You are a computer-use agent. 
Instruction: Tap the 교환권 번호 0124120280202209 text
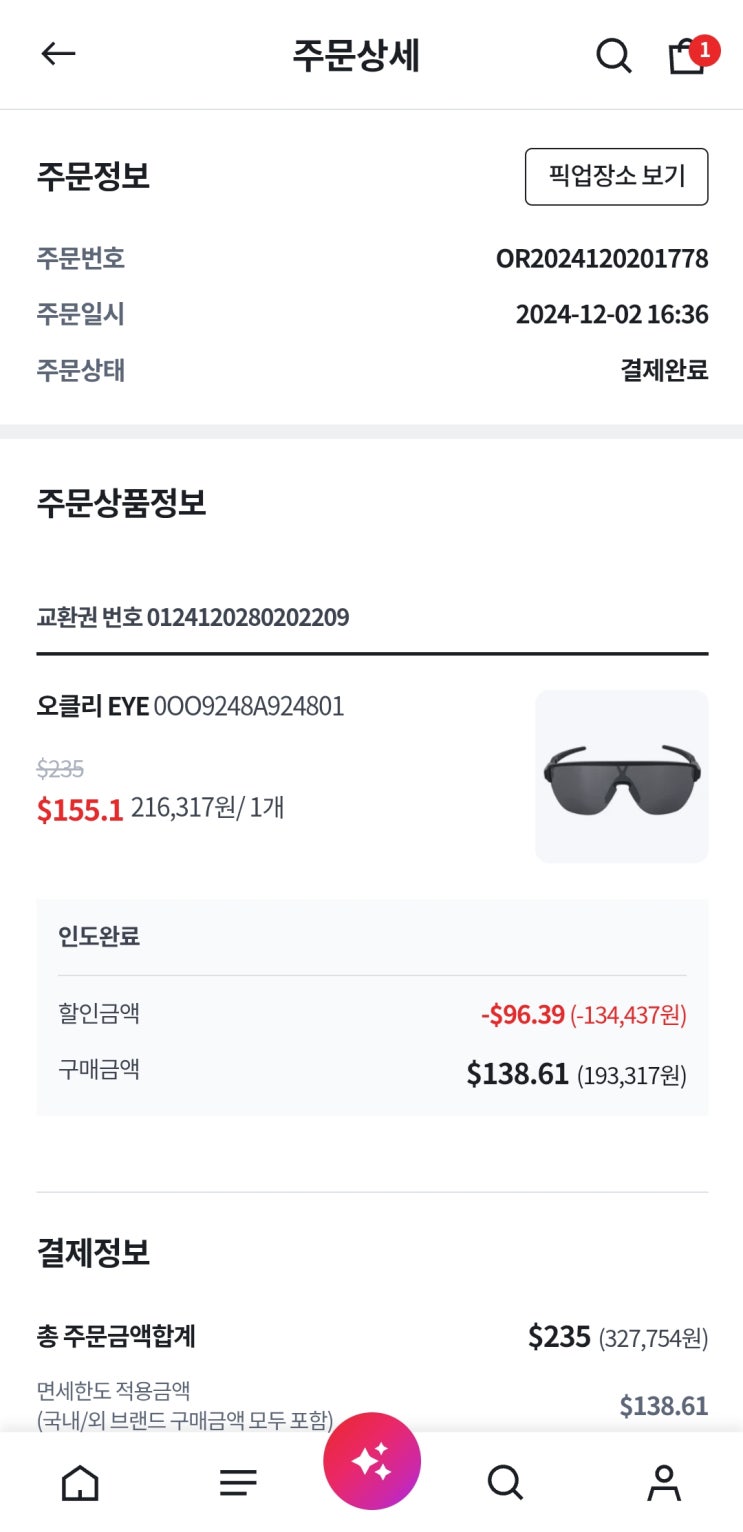pyautogui.click(x=193, y=617)
